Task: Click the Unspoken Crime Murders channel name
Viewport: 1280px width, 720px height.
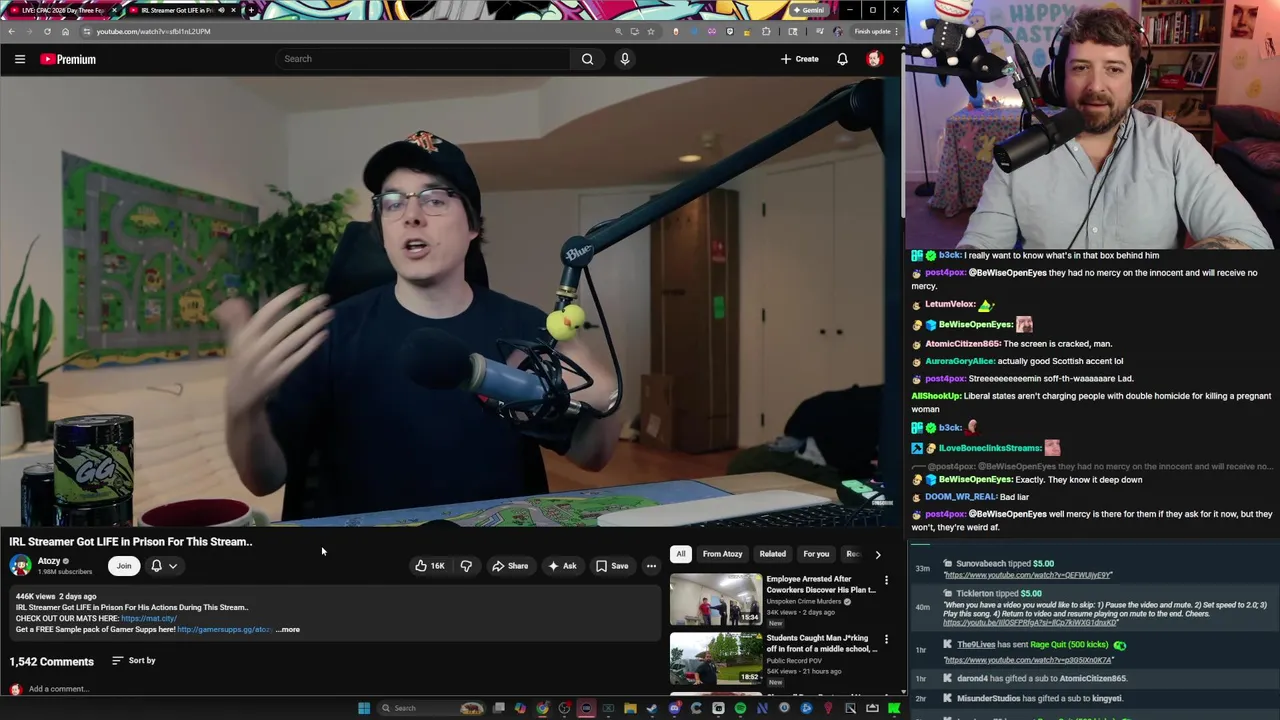Action: tap(805, 602)
